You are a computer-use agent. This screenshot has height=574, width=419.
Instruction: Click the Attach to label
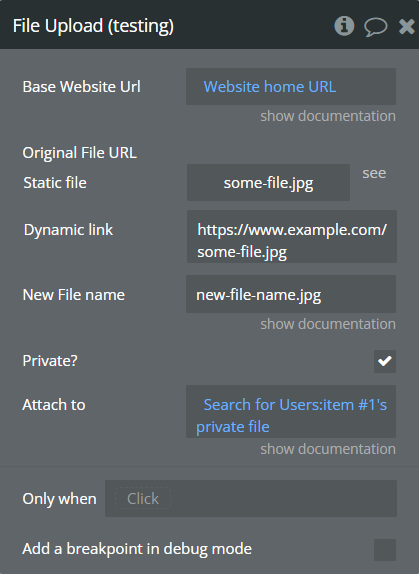click(x=54, y=405)
